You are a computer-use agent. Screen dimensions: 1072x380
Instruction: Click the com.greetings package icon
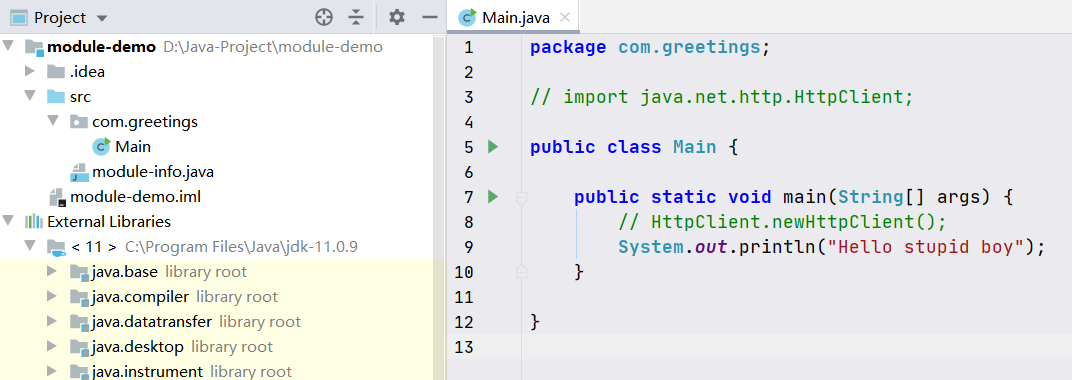(x=79, y=122)
